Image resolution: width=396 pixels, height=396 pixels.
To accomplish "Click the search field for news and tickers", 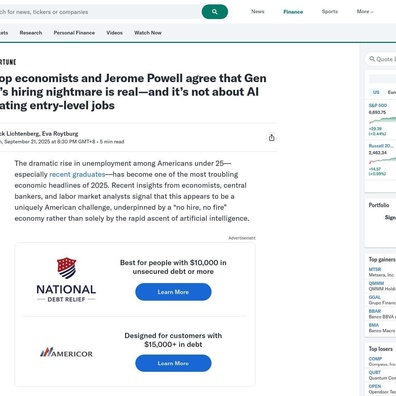I will [x=100, y=12].
